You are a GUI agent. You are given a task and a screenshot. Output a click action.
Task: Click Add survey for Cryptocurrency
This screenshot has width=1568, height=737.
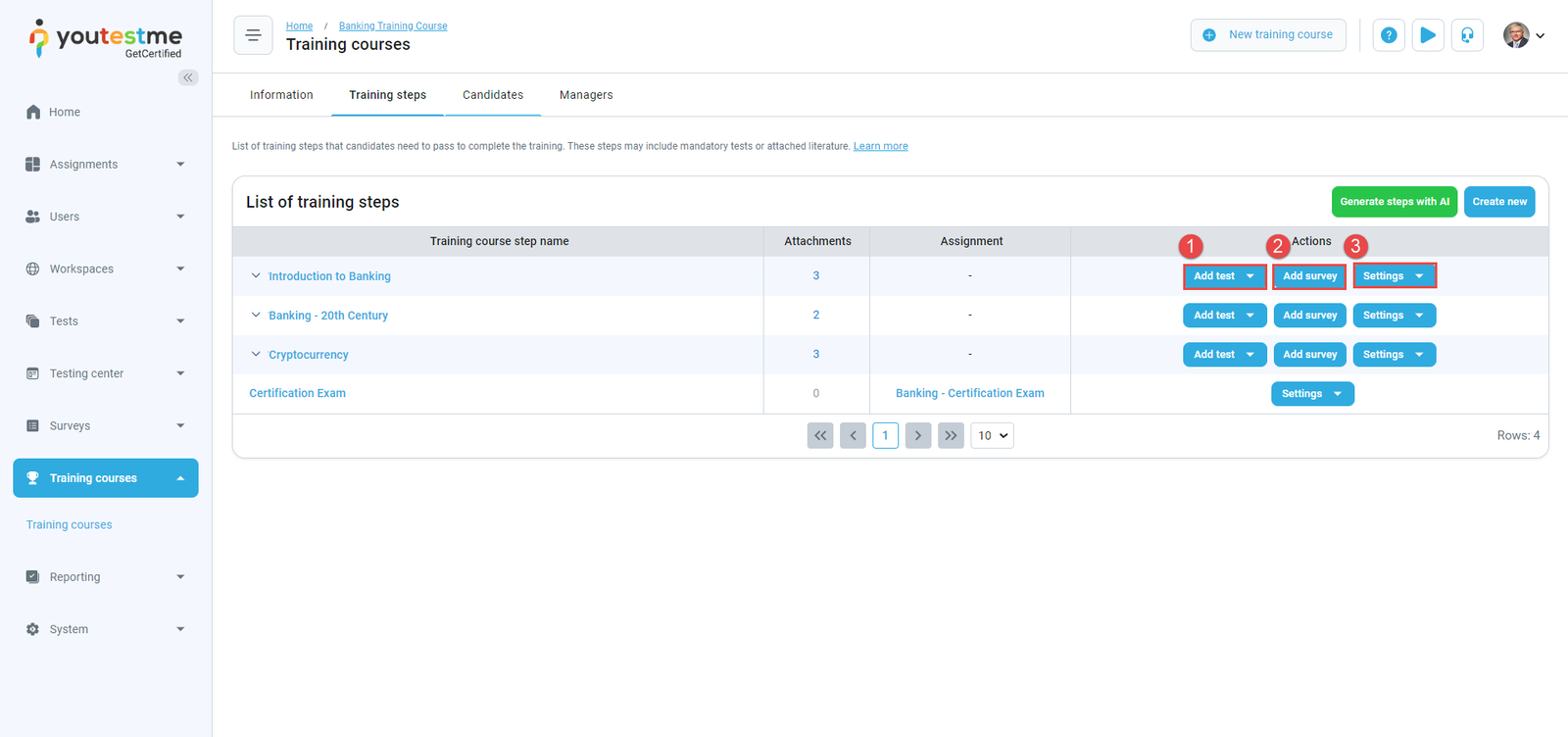coord(1309,355)
